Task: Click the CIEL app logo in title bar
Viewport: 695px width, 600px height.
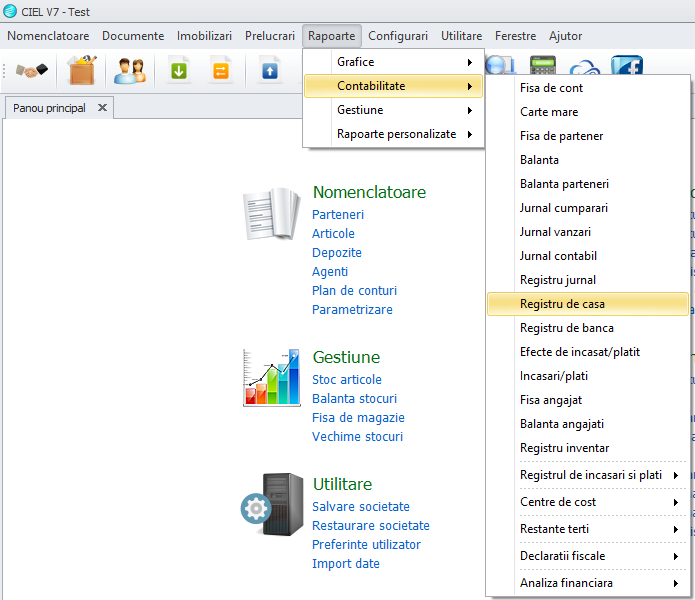Action: [10, 11]
